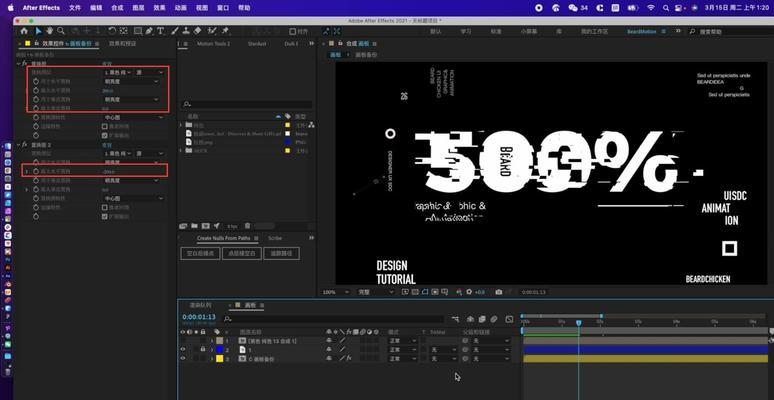Open the blend mode dropdown for layer 1
The width and height of the screenshot is (774, 400).
(x=402, y=341)
